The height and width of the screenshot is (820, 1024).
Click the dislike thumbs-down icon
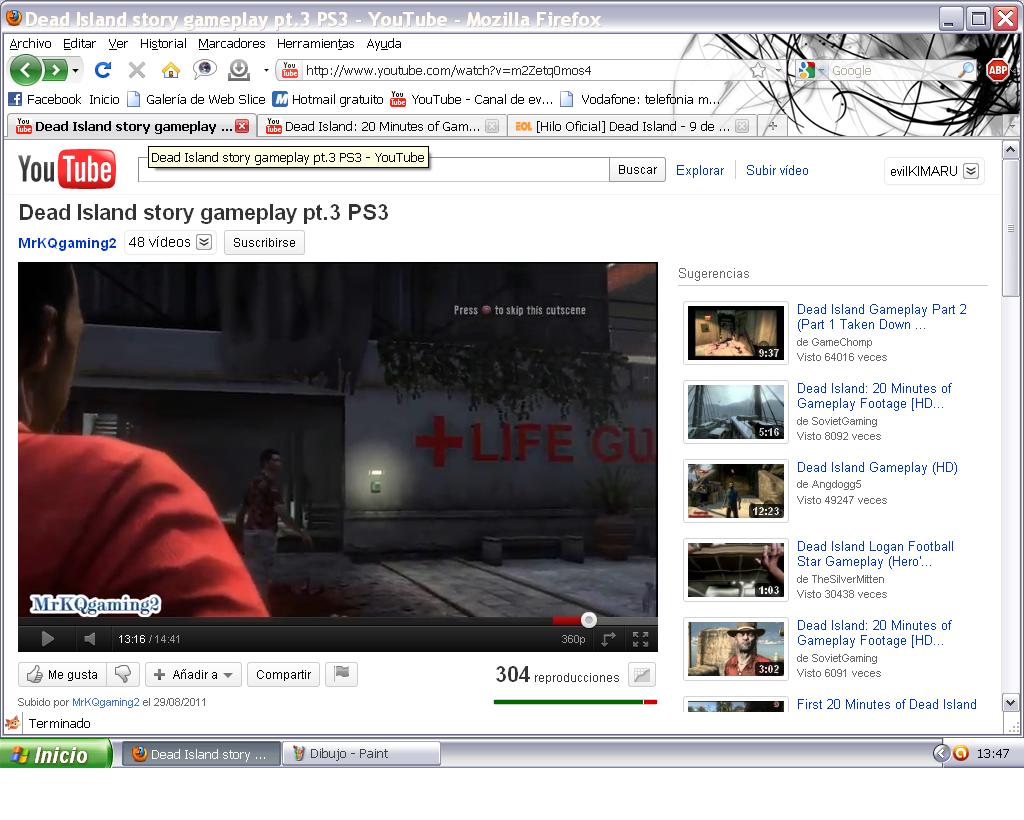123,674
